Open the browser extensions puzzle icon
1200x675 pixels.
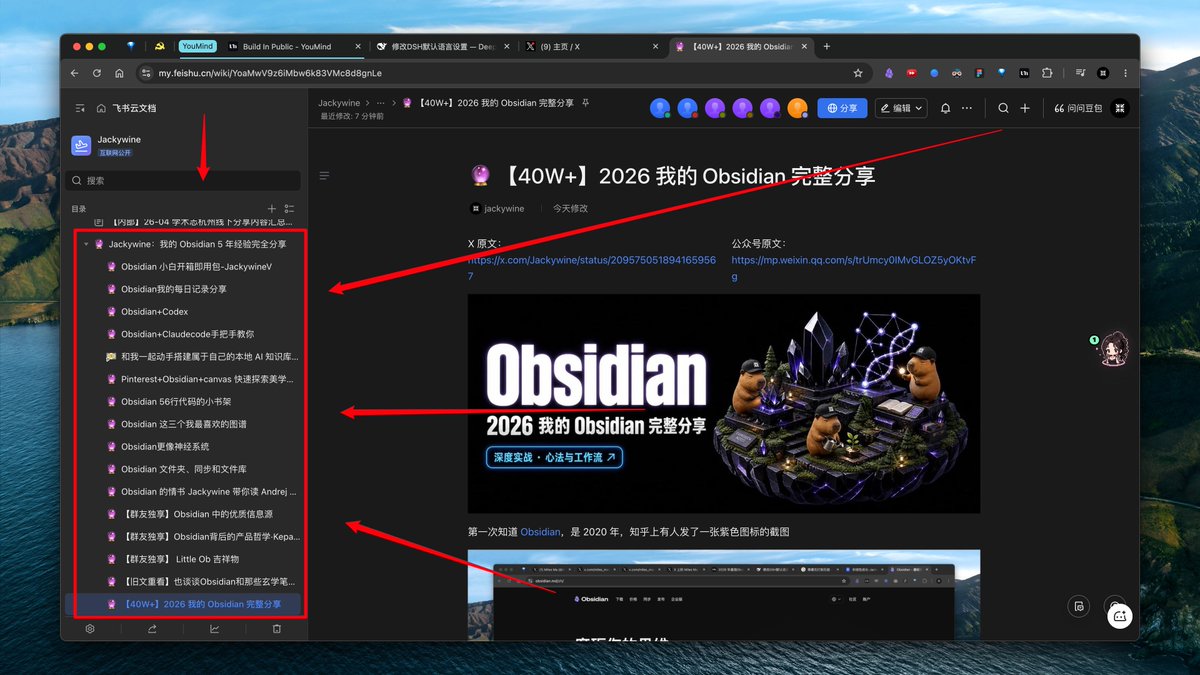coord(1047,73)
